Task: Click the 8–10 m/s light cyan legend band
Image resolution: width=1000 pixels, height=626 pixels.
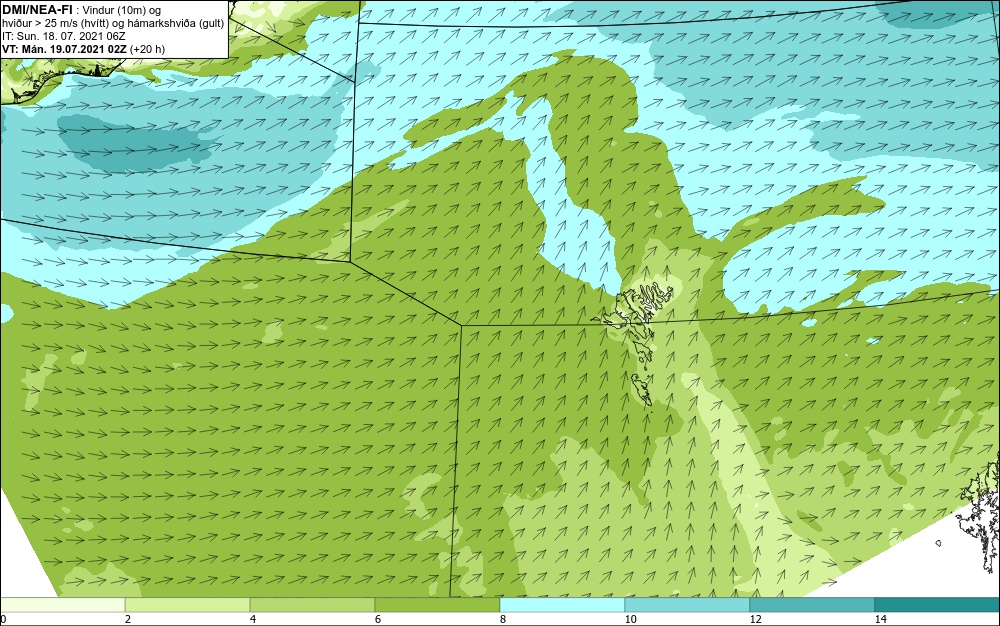Action: (562, 605)
